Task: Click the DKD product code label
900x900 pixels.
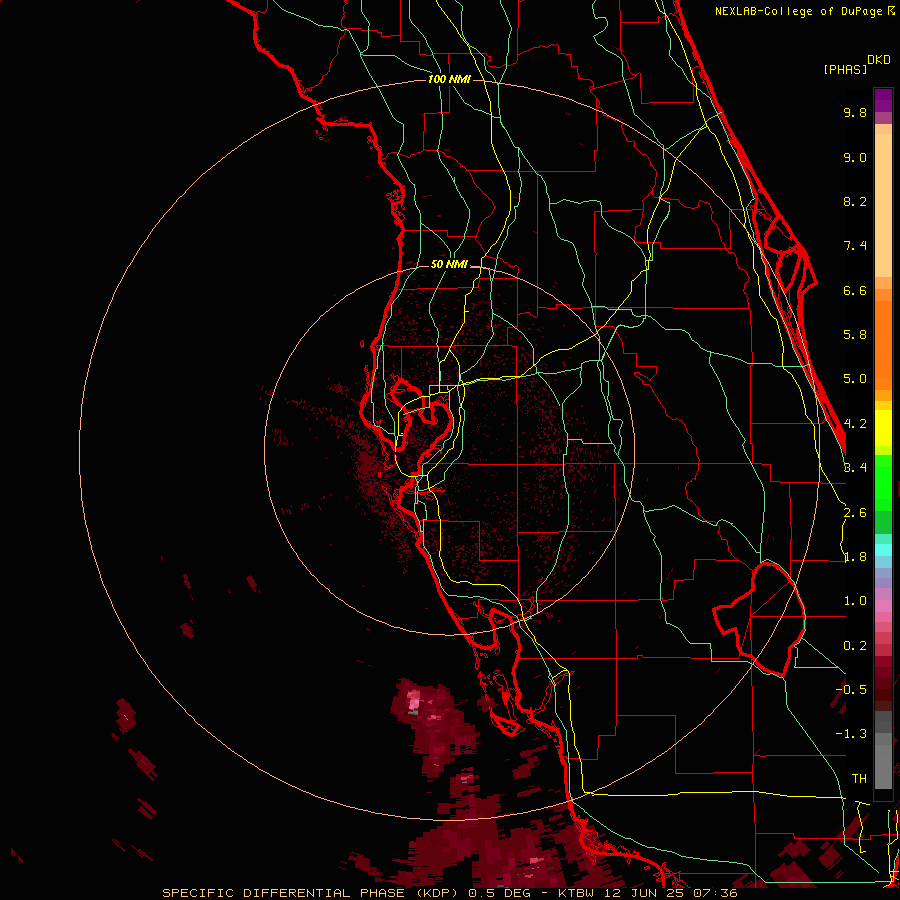Action: pos(878,60)
